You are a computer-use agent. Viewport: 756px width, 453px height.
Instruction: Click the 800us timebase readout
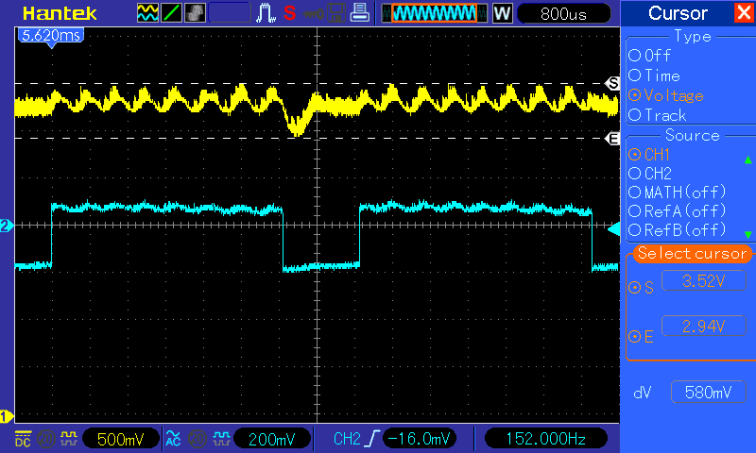click(563, 13)
